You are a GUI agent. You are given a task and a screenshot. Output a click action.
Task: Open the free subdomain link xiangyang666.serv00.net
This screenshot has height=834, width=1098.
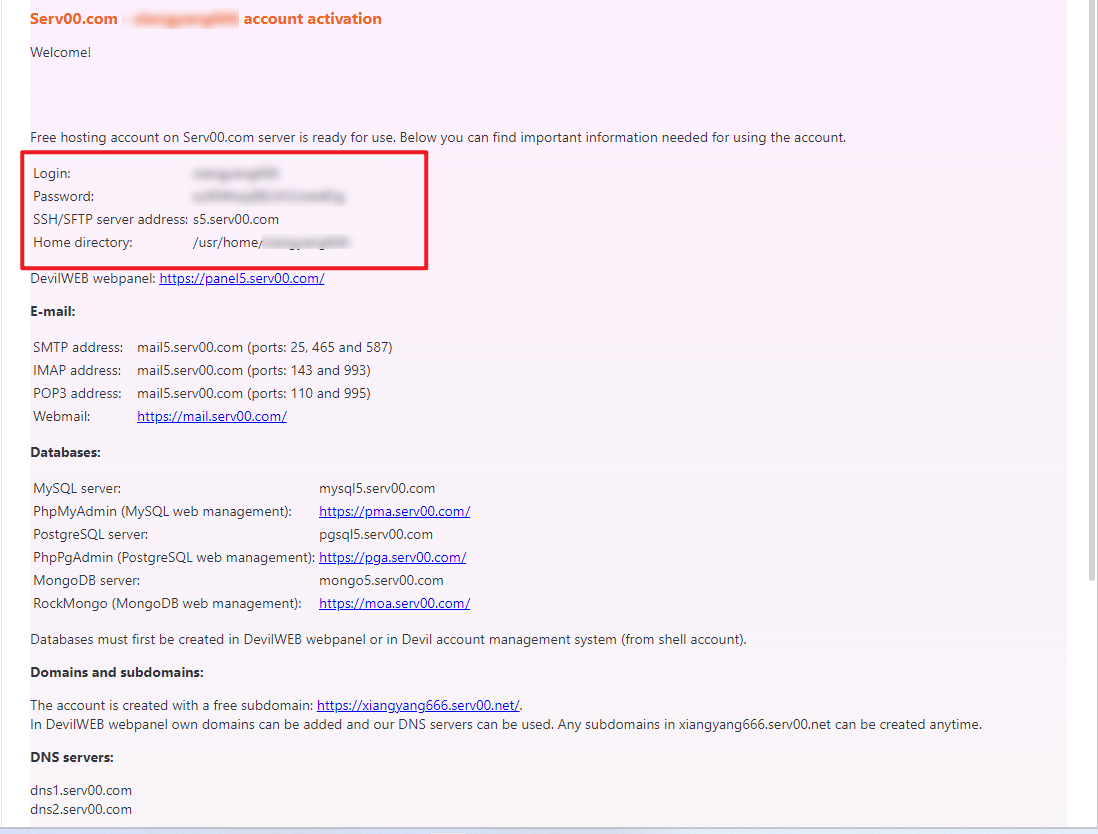(x=418, y=705)
